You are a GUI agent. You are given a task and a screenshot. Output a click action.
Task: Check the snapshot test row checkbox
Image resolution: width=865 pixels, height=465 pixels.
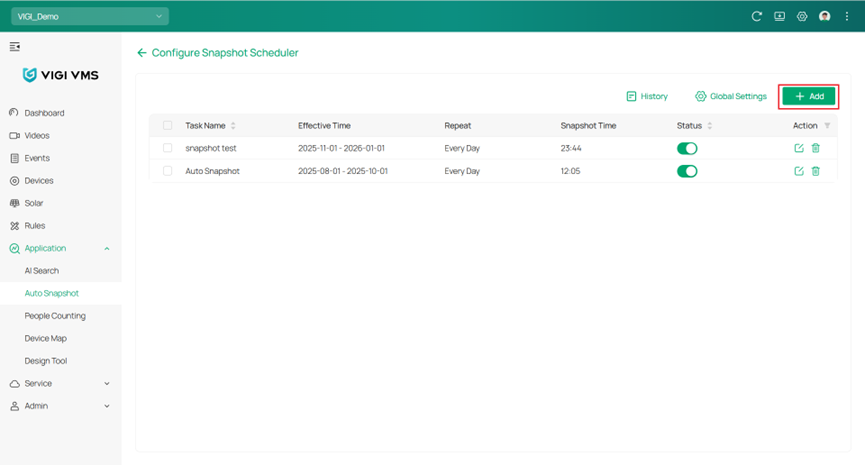click(x=167, y=148)
